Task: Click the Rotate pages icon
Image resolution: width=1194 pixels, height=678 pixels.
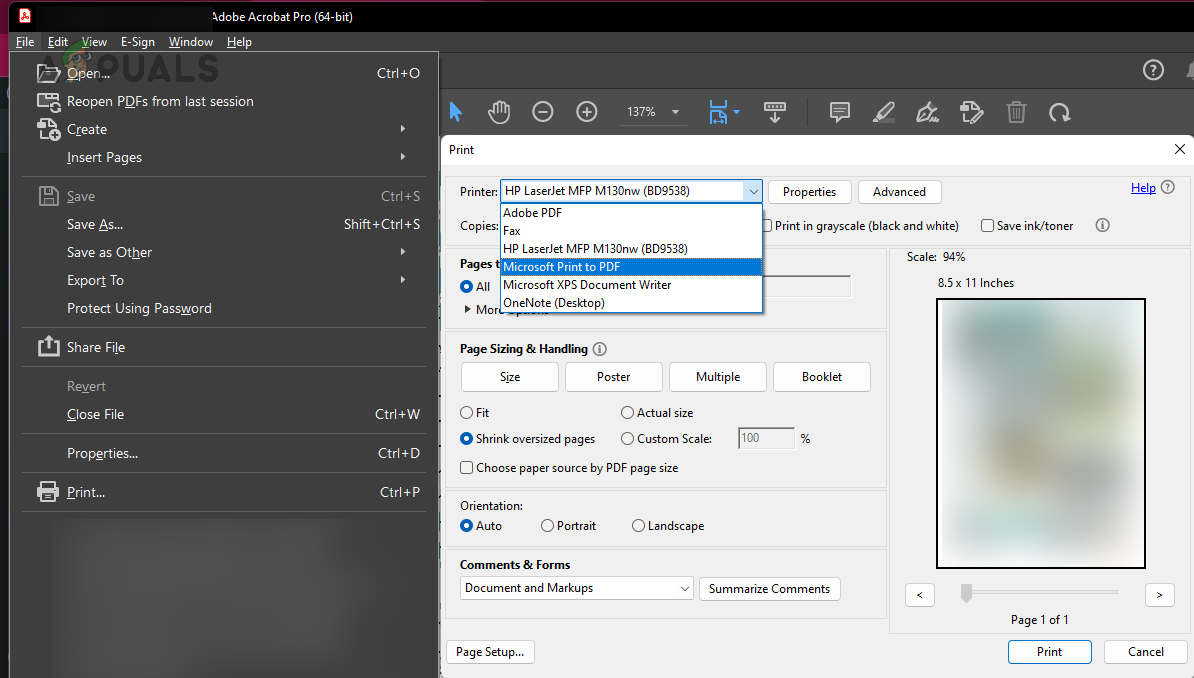Action: coord(1060,112)
